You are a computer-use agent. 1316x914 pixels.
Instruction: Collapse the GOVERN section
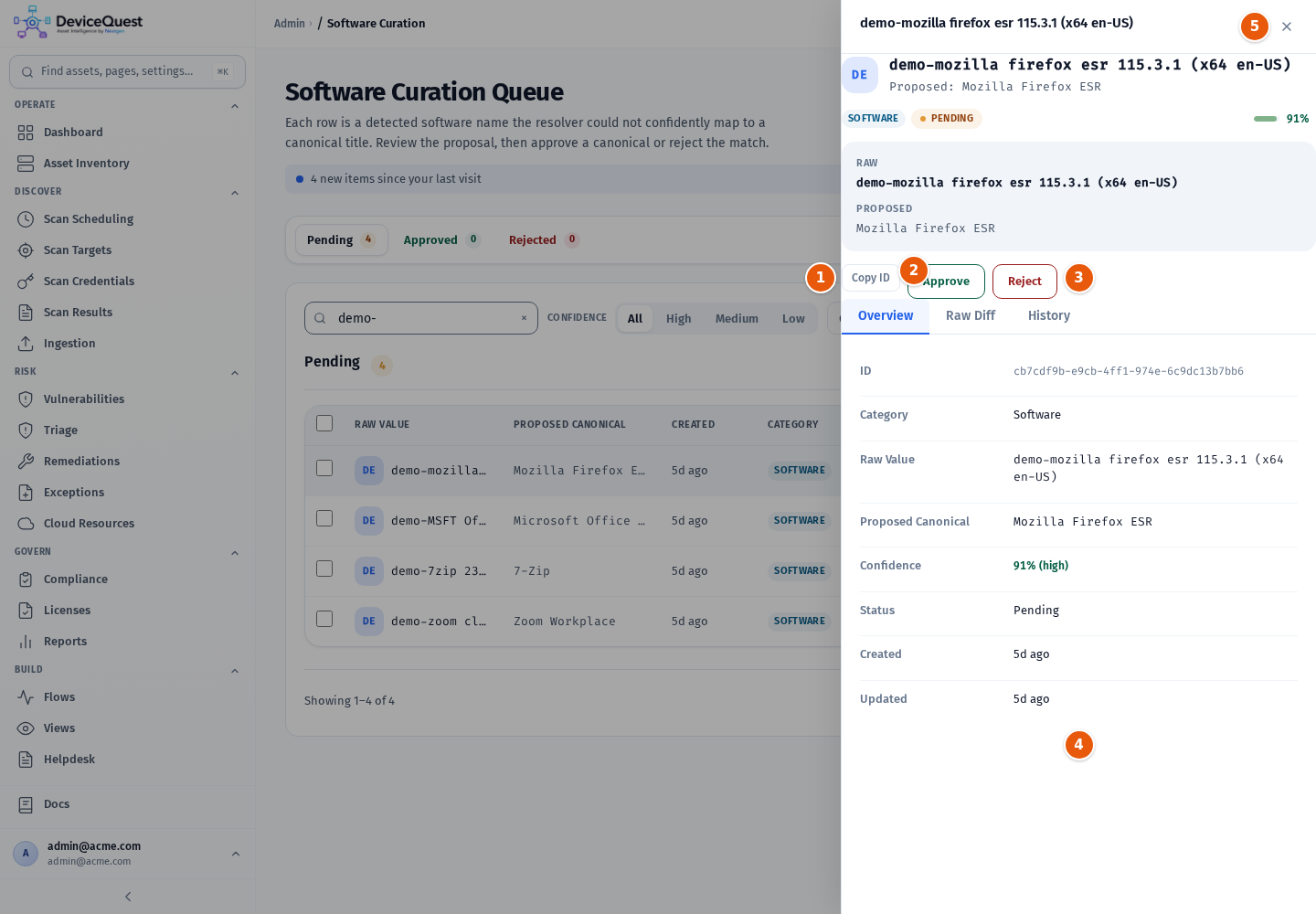[235, 553]
